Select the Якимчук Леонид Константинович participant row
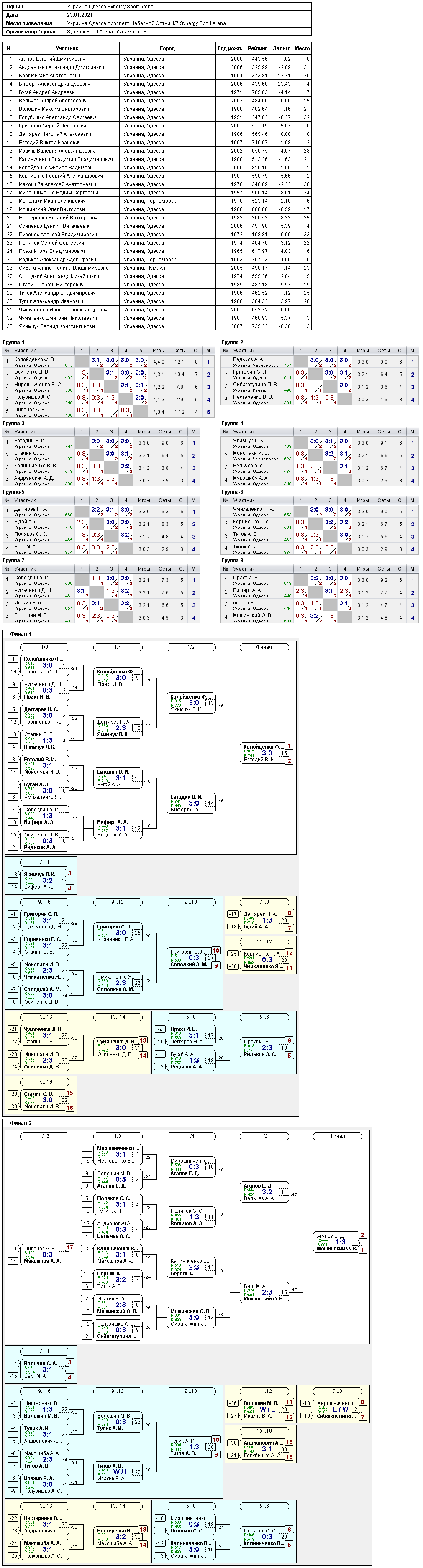Screen dimensions: 423x1568 point(156,326)
